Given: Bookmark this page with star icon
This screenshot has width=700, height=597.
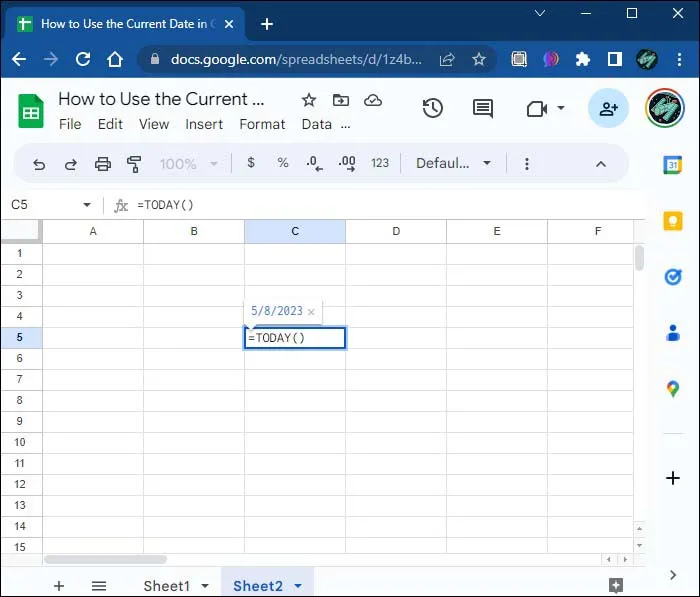Looking at the screenshot, I should click(479, 59).
